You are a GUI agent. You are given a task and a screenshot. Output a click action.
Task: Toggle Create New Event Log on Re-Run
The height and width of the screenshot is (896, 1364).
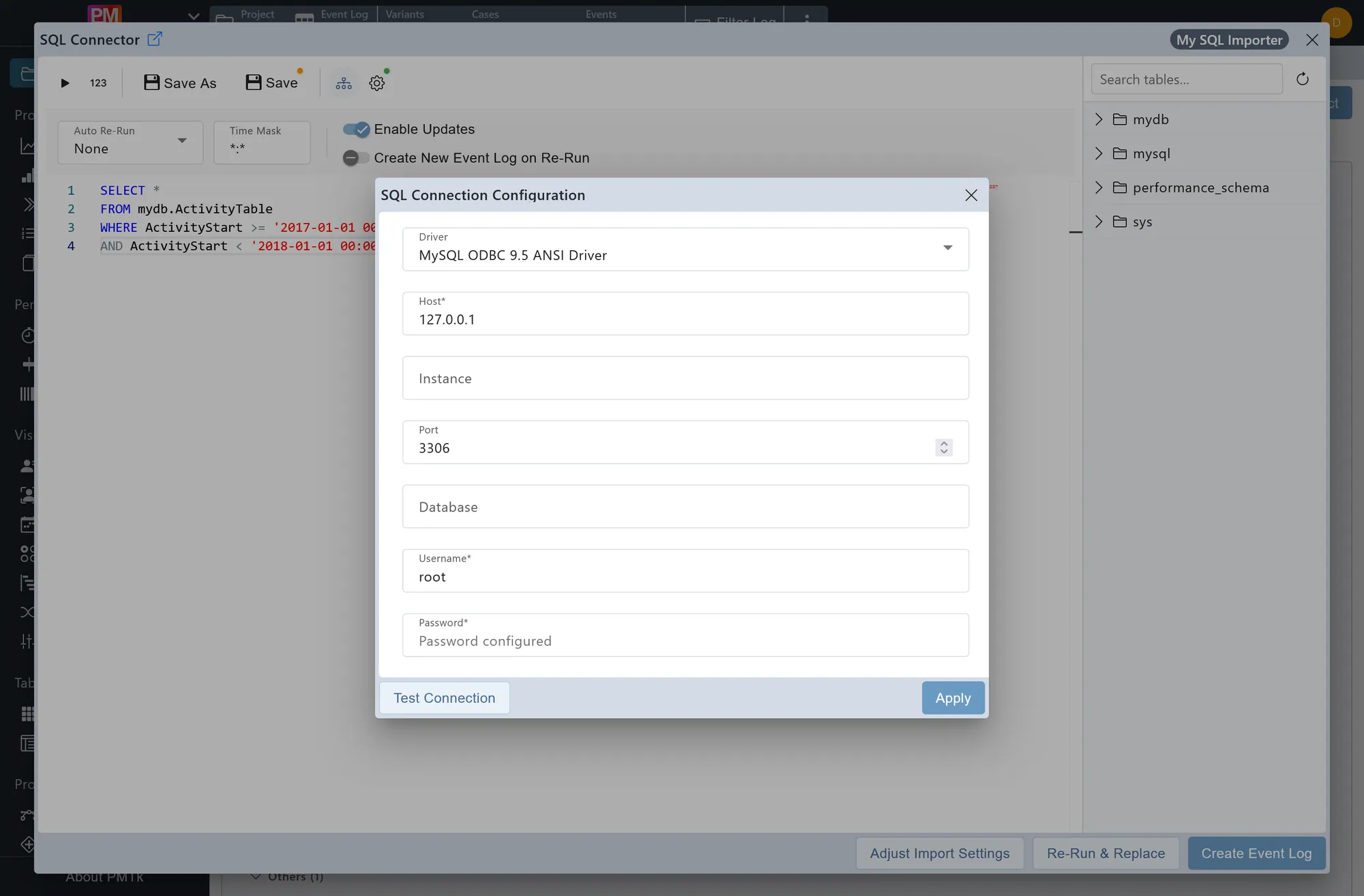point(356,158)
